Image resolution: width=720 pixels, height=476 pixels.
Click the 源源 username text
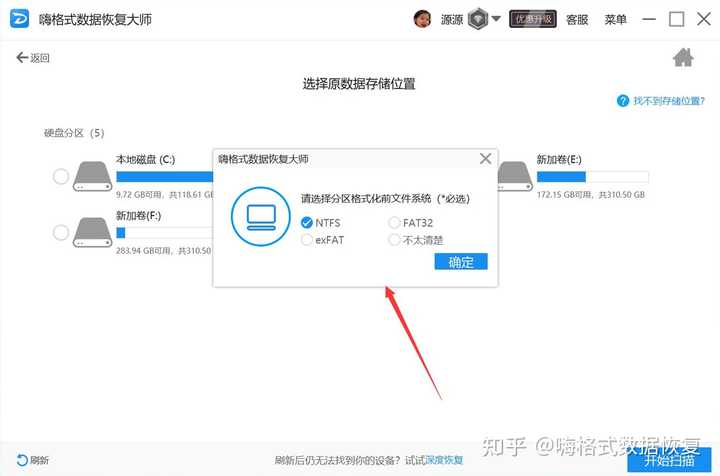pyautogui.click(x=452, y=19)
